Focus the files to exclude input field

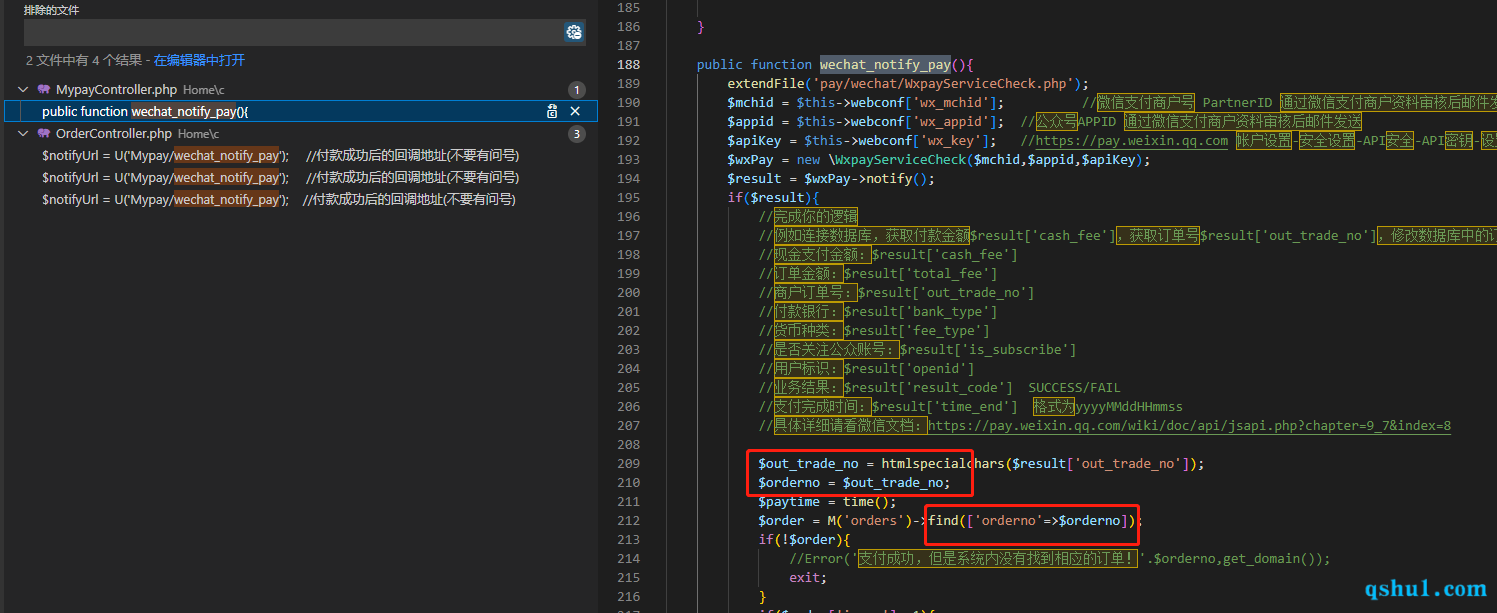pyautogui.click(x=290, y=32)
